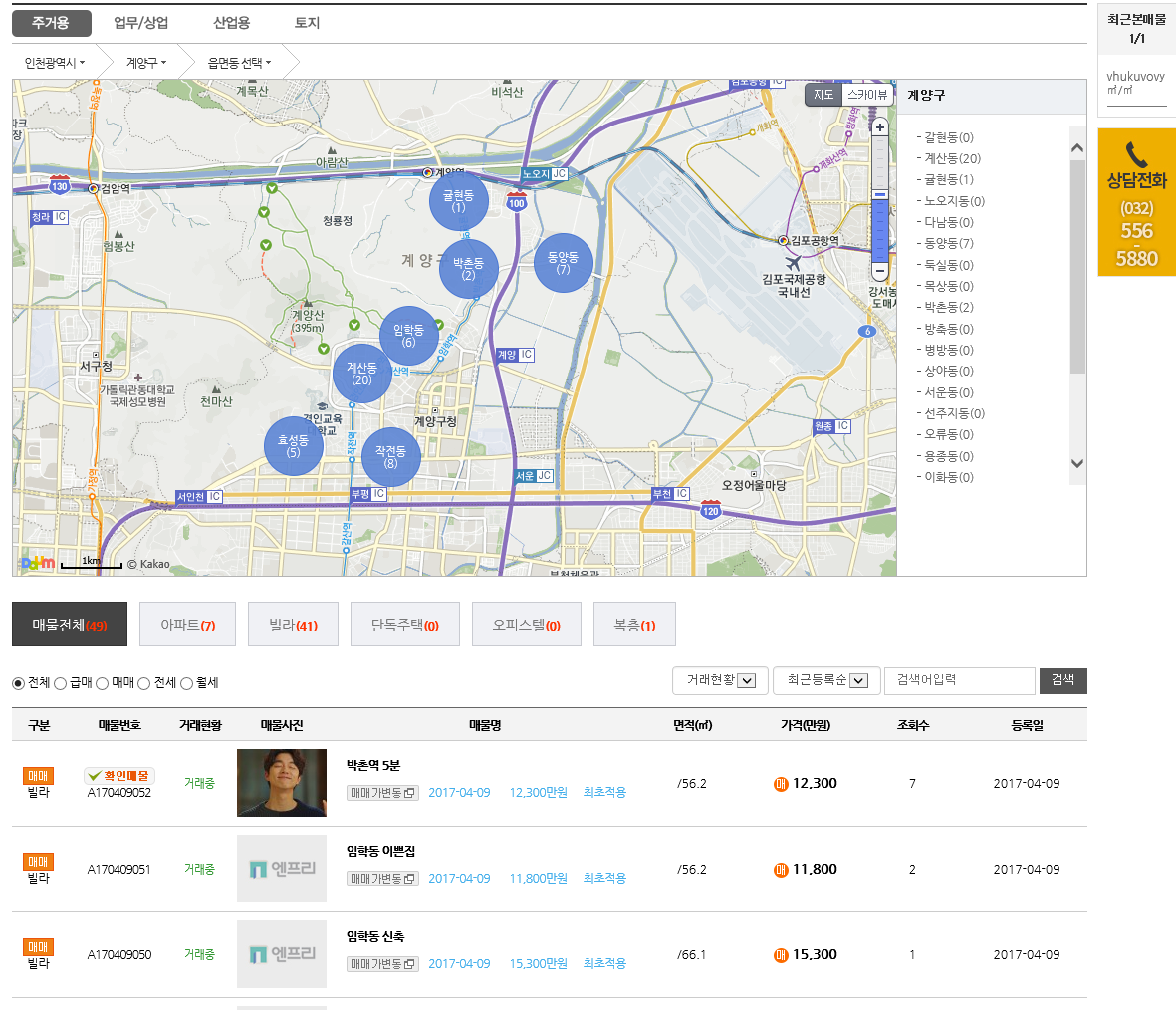Open the 인천광역시 city dropdown
Screen dimensions: 1176x1010
[x=55, y=63]
